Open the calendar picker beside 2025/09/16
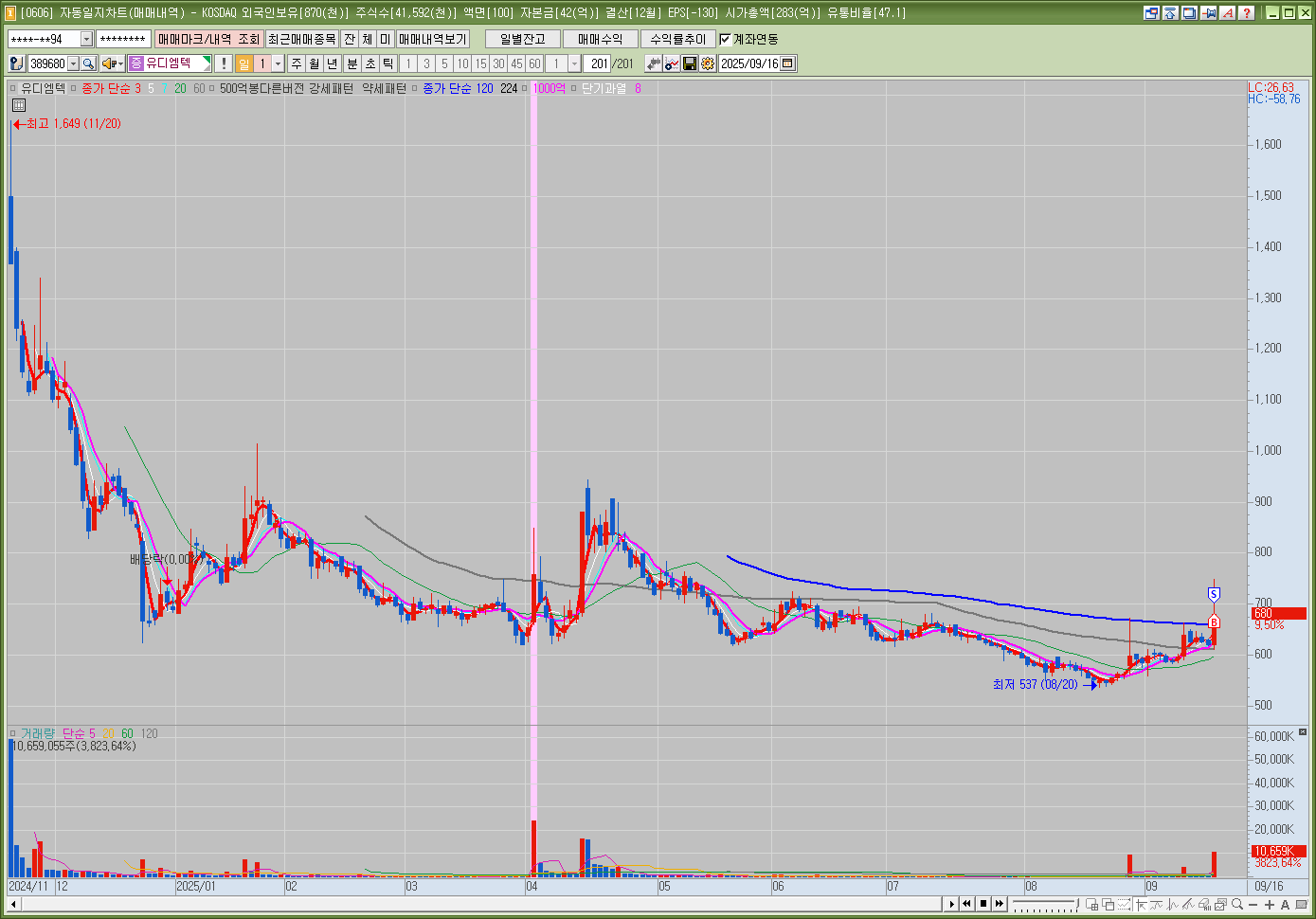 click(788, 63)
